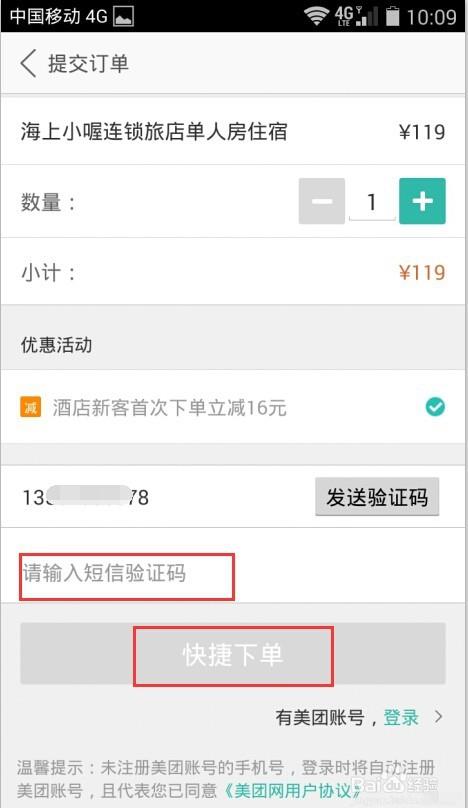Click the 发送验证码 button

377,497
